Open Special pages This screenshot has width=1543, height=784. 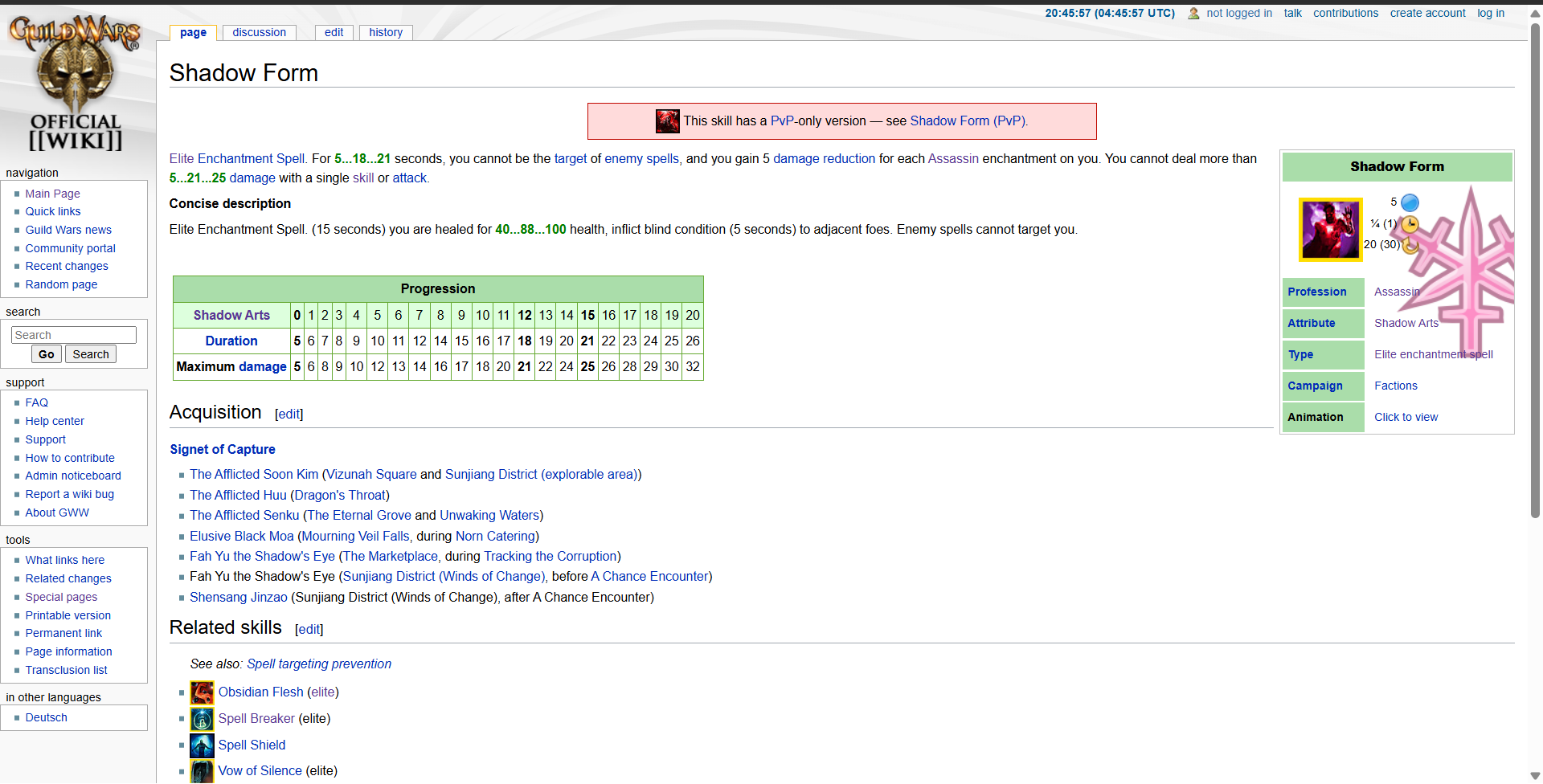point(61,598)
